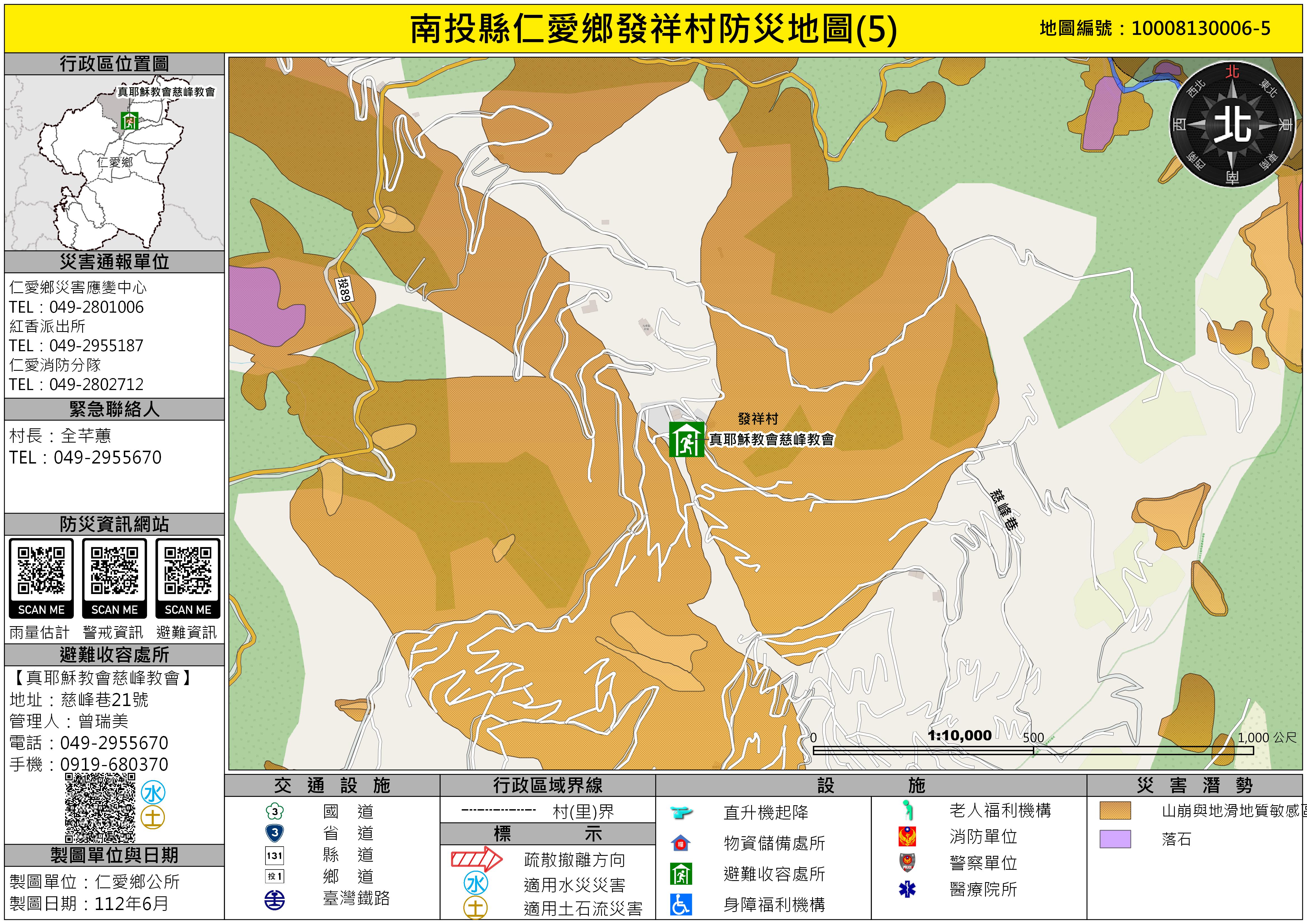Click the warning information QR code
The height and width of the screenshot is (924, 1307).
[114, 571]
